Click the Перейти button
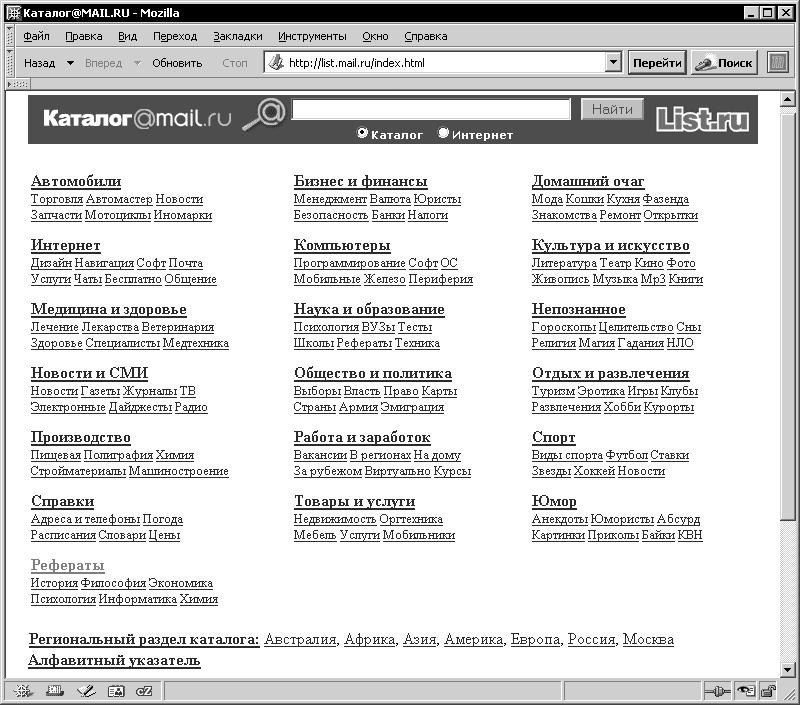 coord(657,63)
